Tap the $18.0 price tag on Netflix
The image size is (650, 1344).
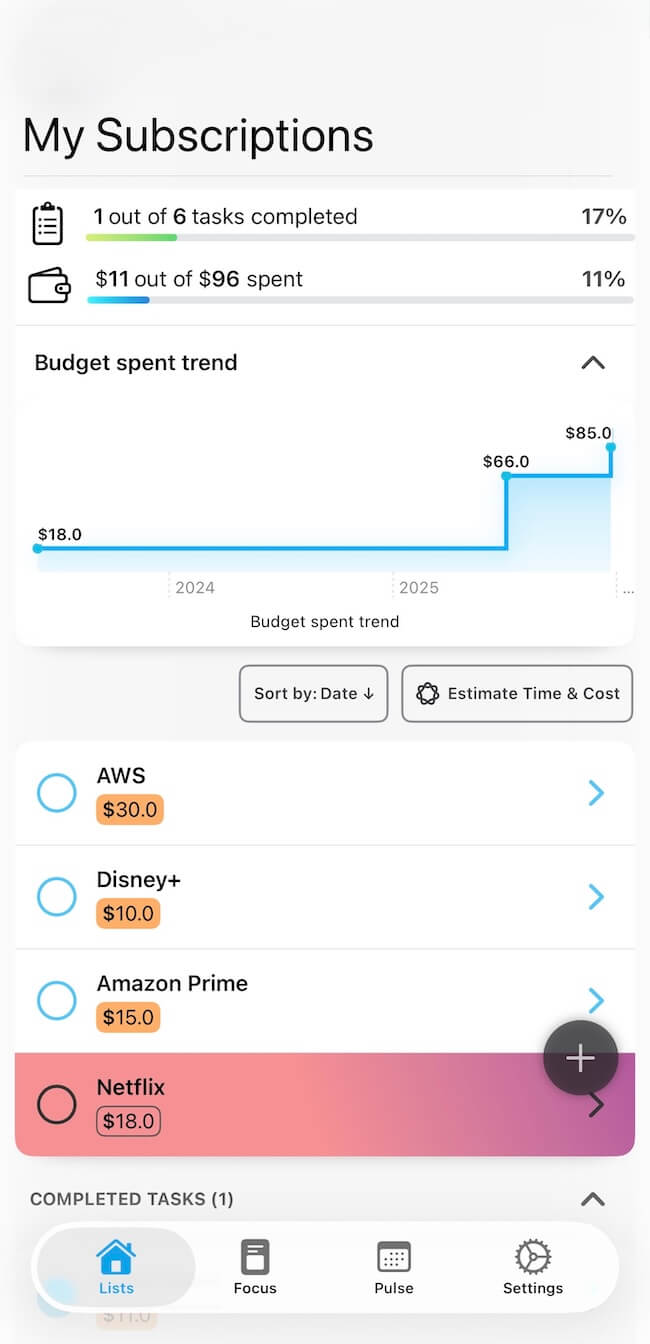129,1121
